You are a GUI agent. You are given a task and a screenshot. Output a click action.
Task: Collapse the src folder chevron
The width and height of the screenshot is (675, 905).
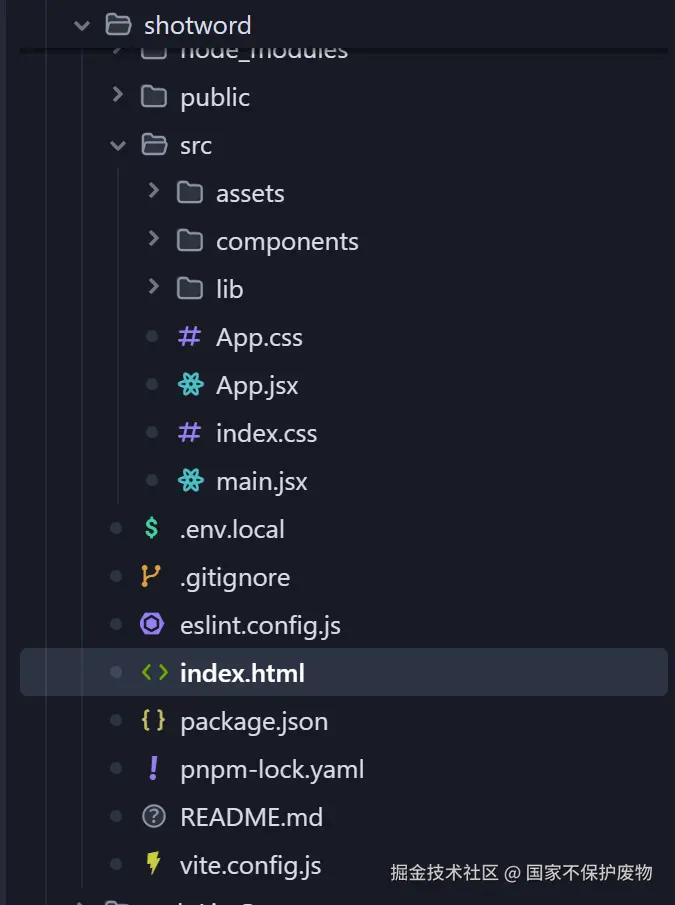pyautogui.click(x=118, y=145)
